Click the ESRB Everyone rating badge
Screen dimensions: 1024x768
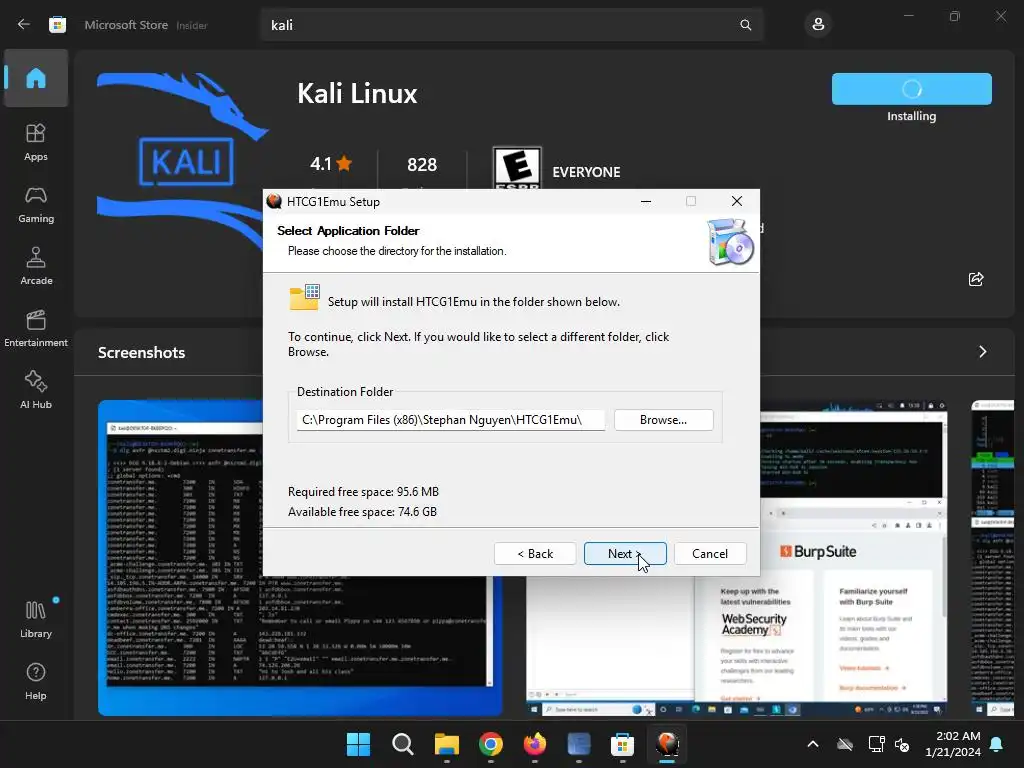(x=517, y=168)
